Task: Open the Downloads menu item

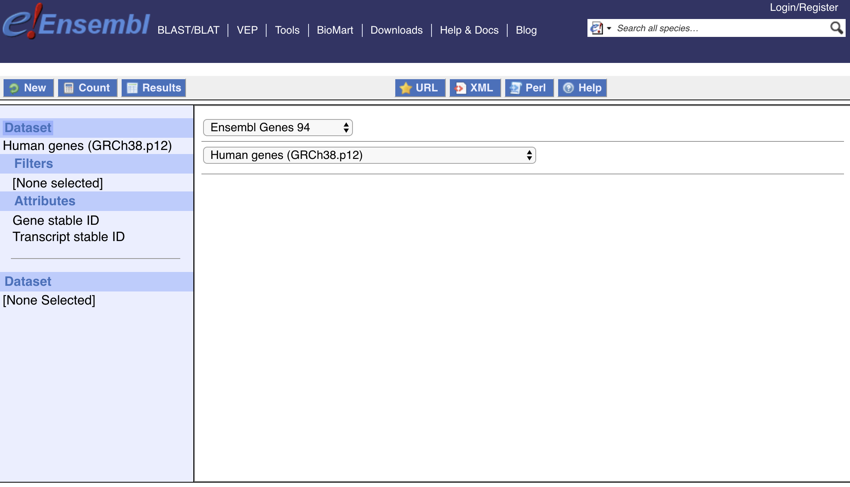Action: (x=396, y=30)
